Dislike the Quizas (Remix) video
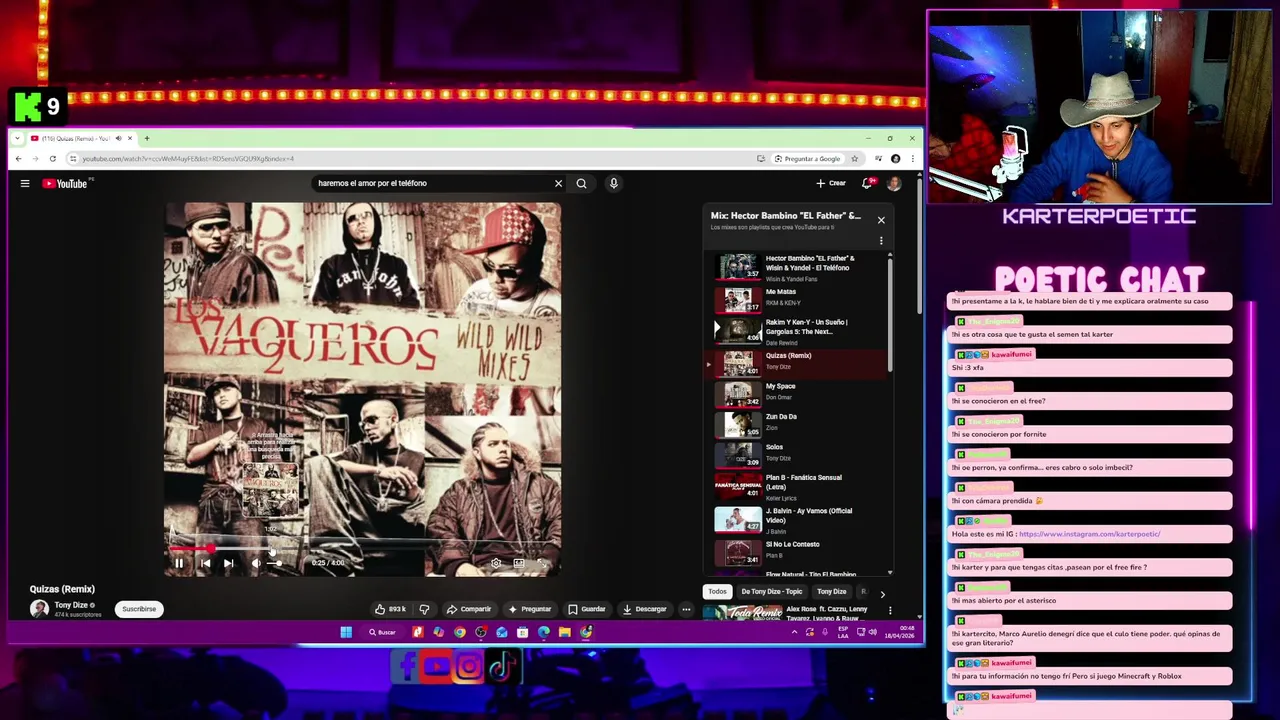 (424, 609)
